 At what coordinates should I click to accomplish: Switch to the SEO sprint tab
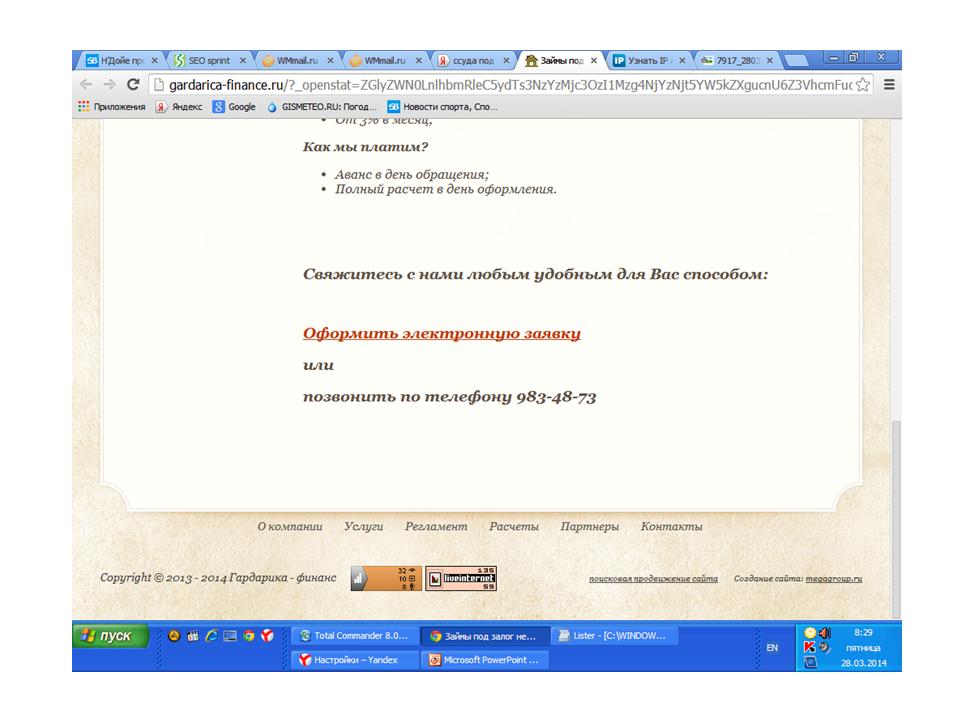click(209, 61)
